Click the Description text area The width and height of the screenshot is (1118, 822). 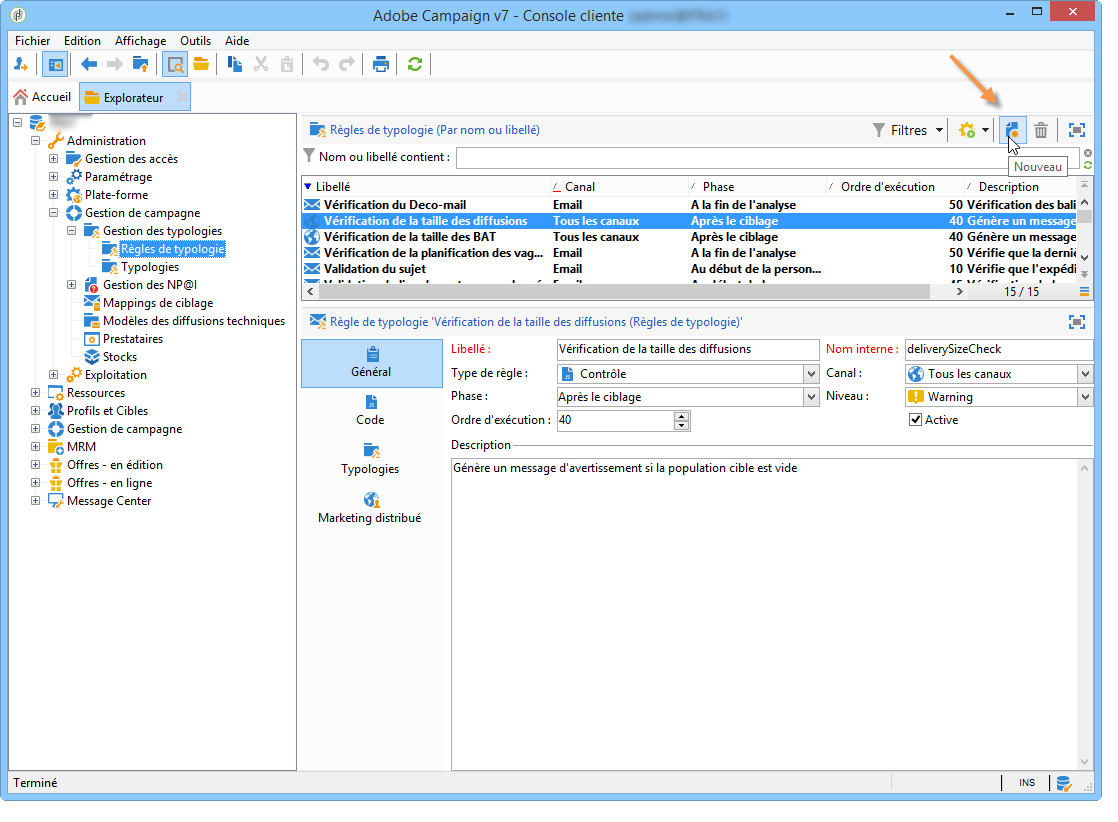click(764, 614)
